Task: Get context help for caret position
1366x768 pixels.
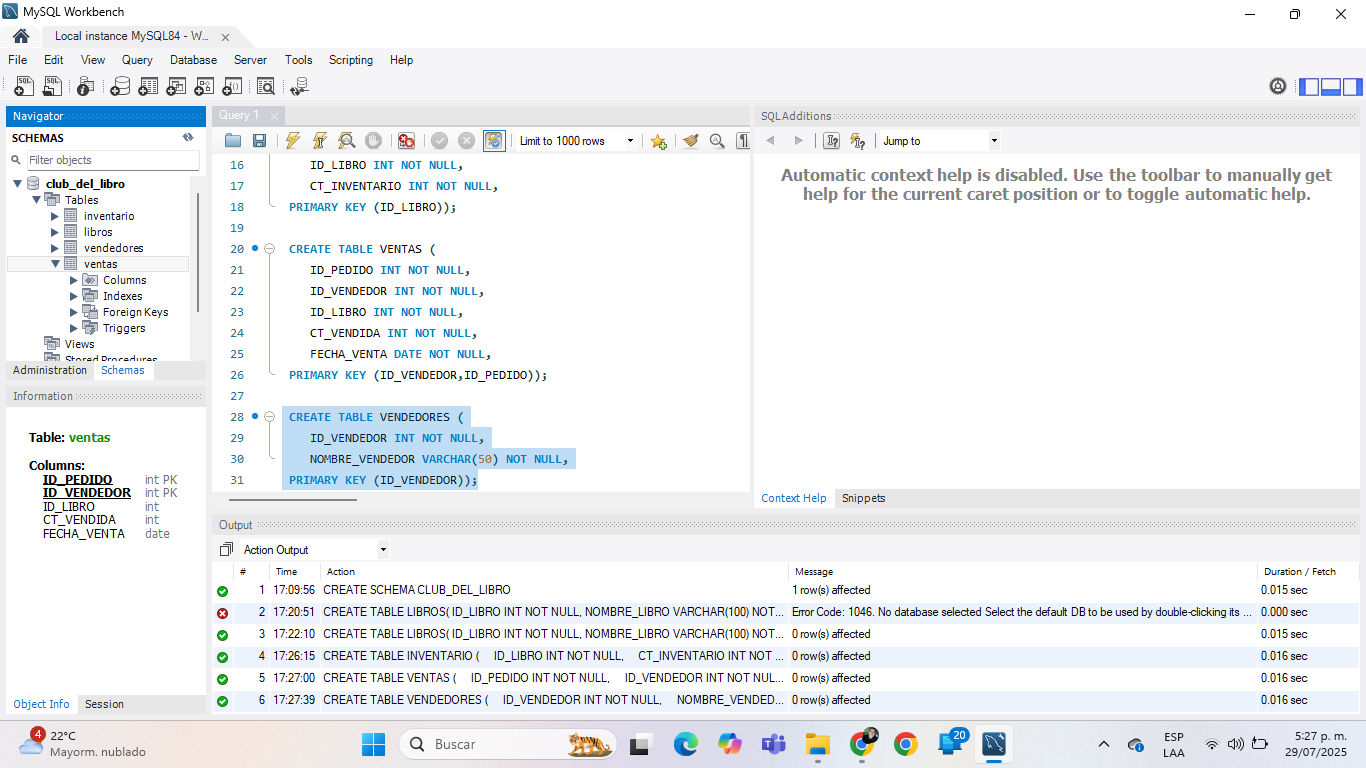Action: point(831,141)
